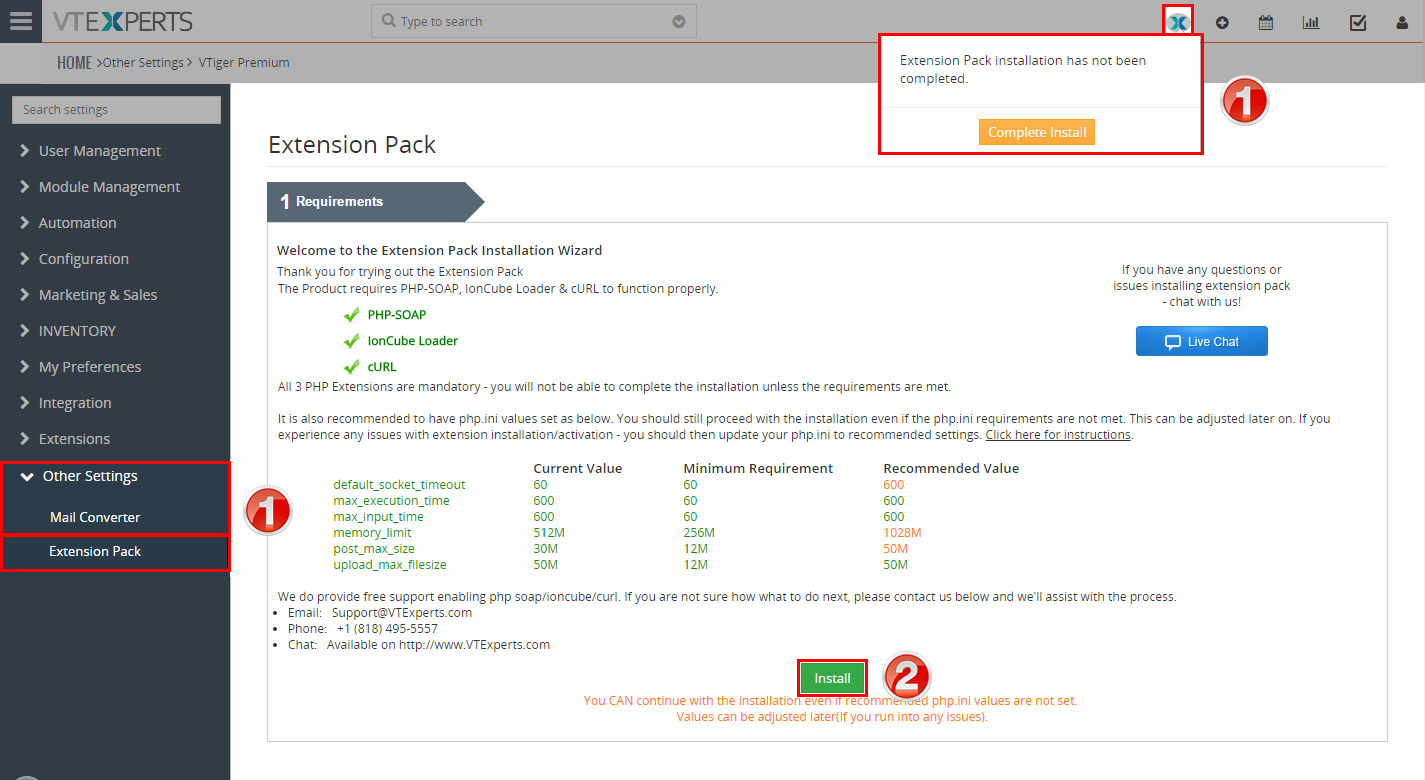Click the Current Value column header
Screen dimensions: 1425x780
click(x=578, y=468)
